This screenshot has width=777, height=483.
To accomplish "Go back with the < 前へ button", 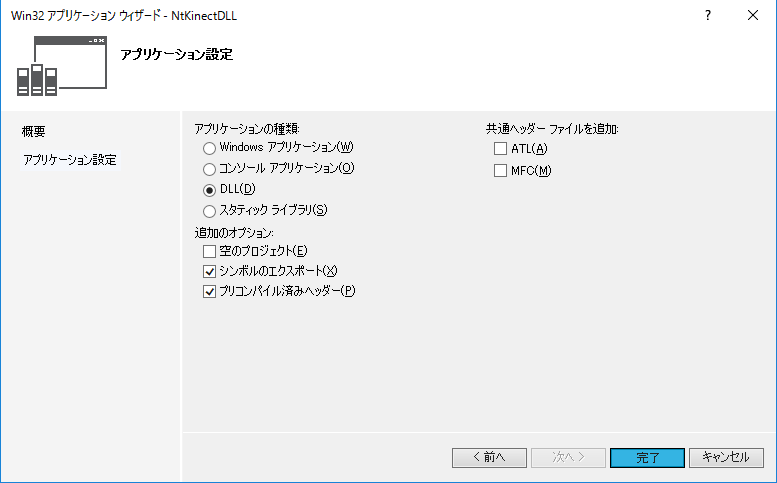I will tap(488, 457).
